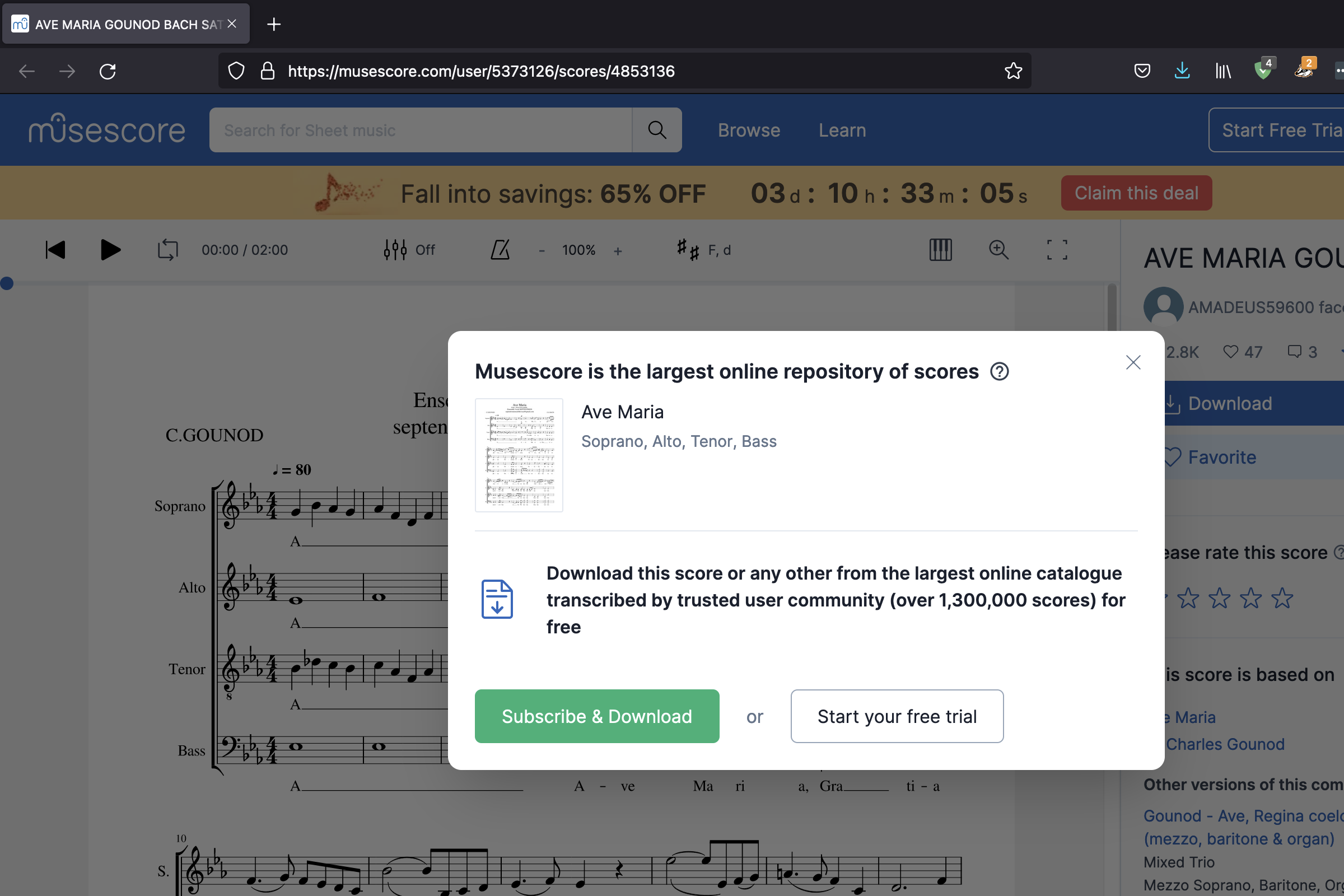Close the download dialog
This screenshot has height=896, width=1344.
(x=1132, y=362)
